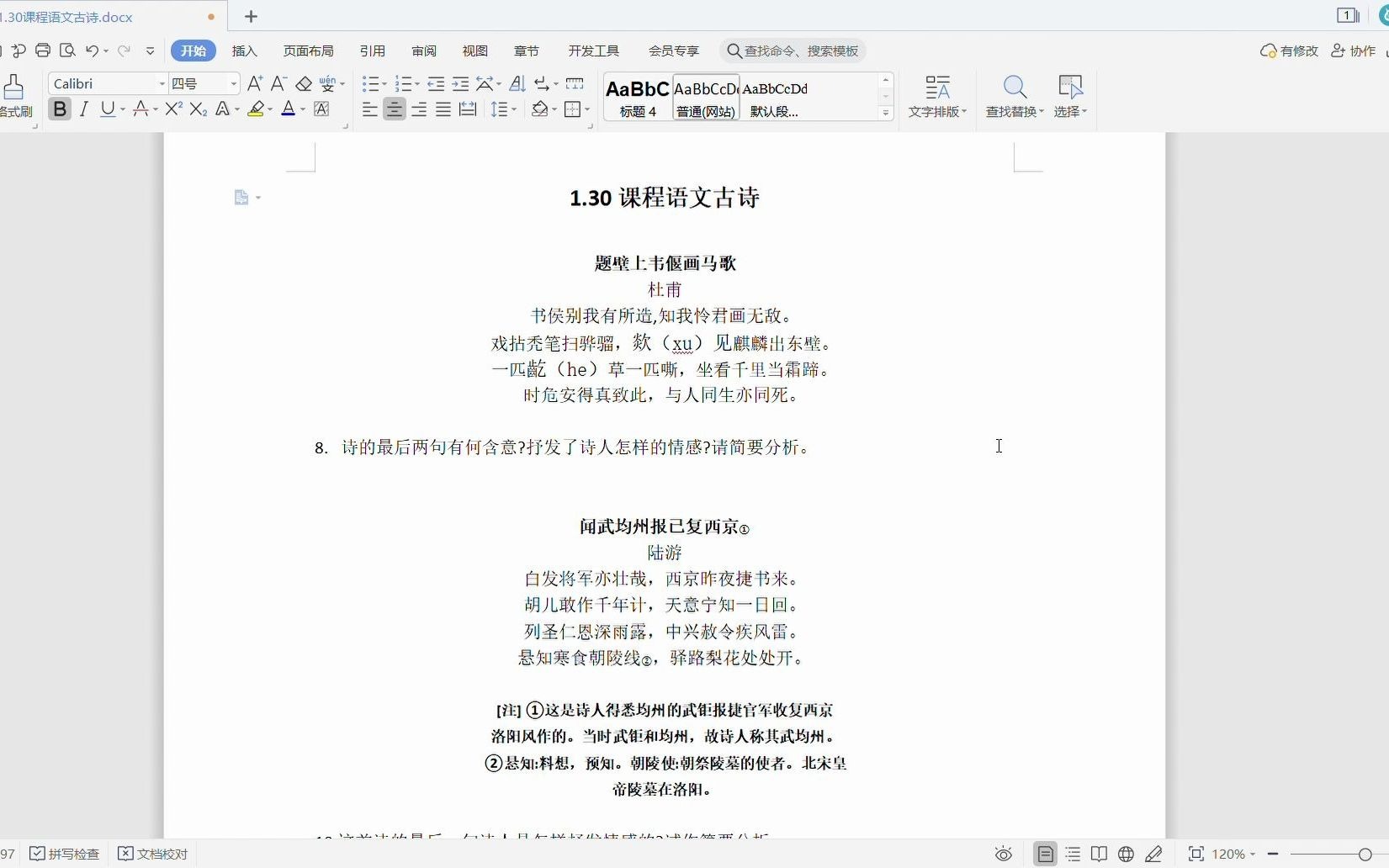Open the print preview icon
This screenshot has height=868, width=1389.
pyautogui.click(x=68, y=50)
